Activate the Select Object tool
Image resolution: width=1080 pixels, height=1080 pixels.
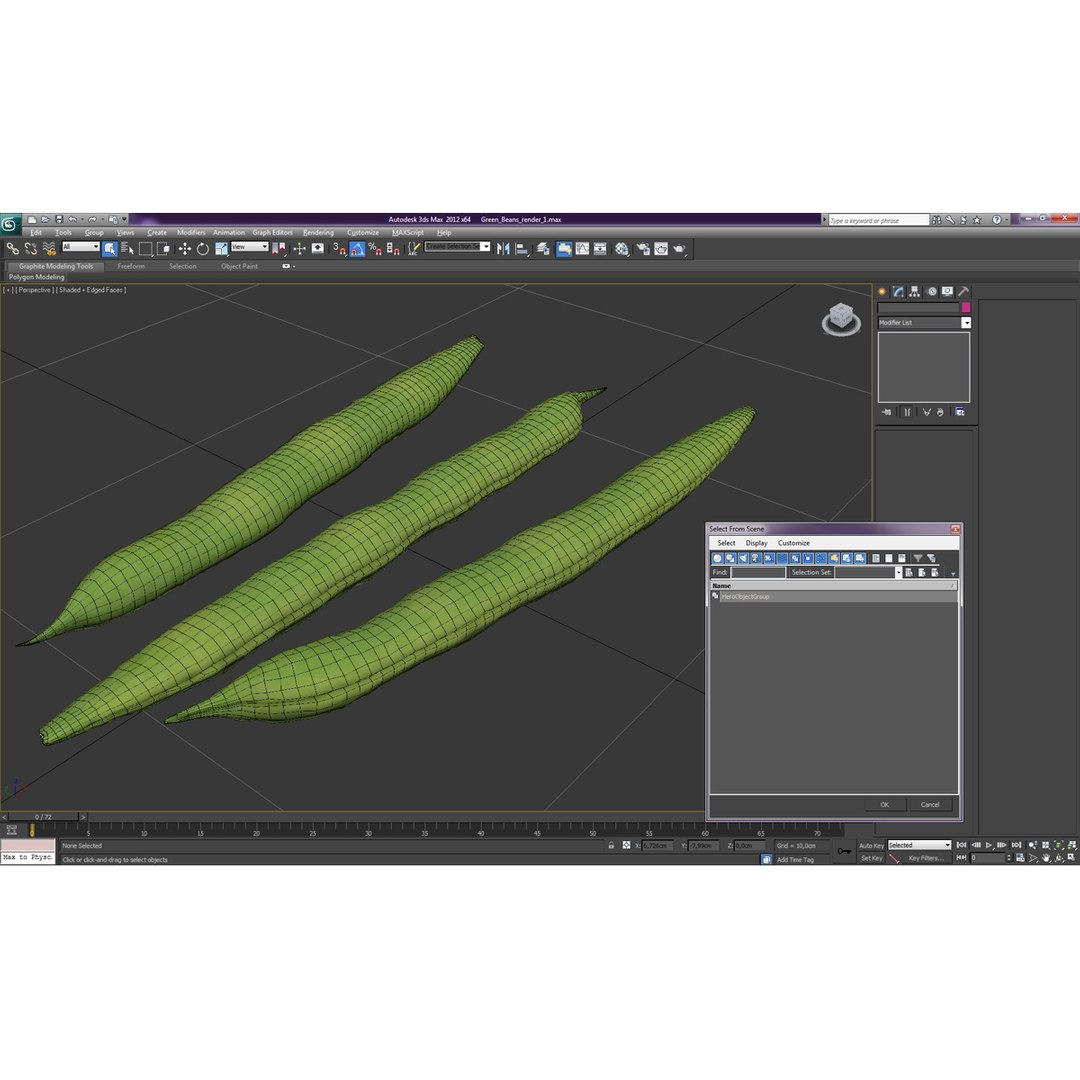[x=110, y=249]
